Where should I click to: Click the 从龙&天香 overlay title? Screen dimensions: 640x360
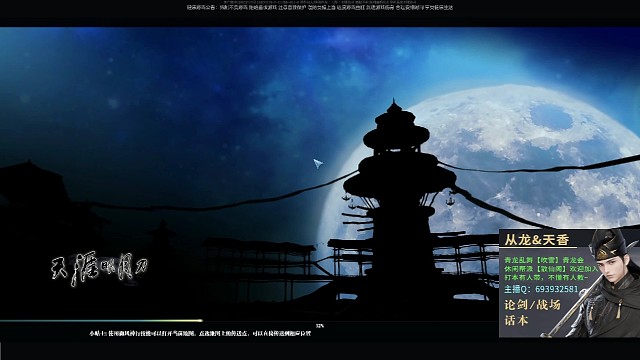(536, 240)
